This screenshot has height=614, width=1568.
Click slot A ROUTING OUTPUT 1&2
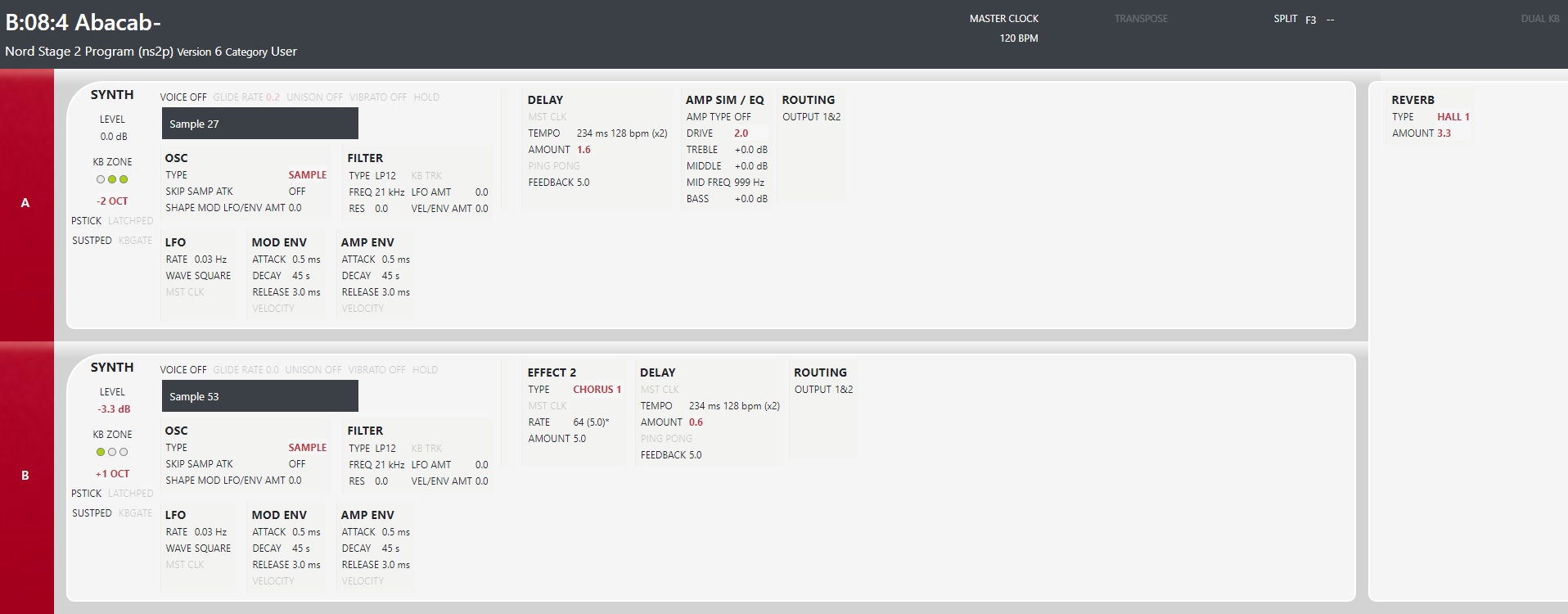click(811, 117)
